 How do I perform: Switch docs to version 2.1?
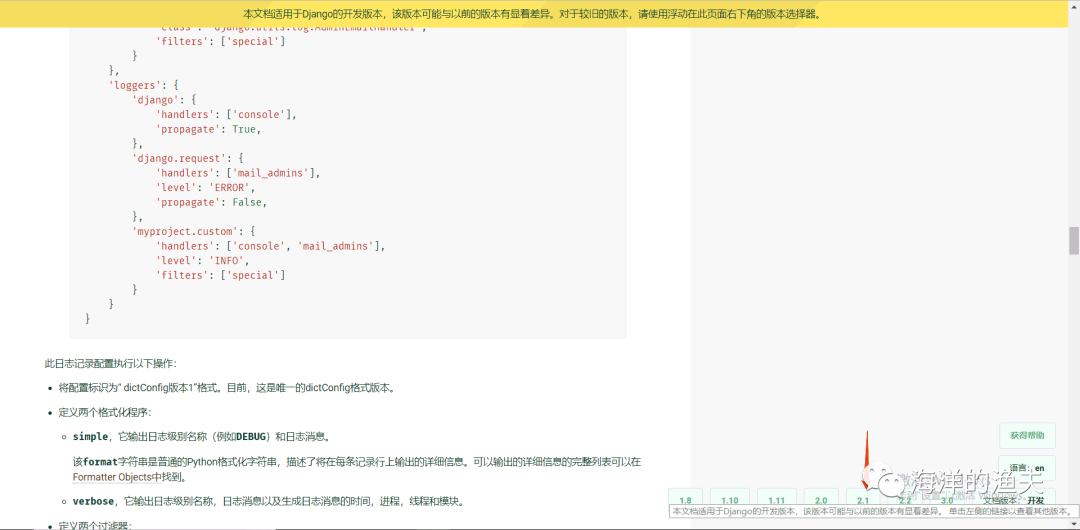click(864, 500)
